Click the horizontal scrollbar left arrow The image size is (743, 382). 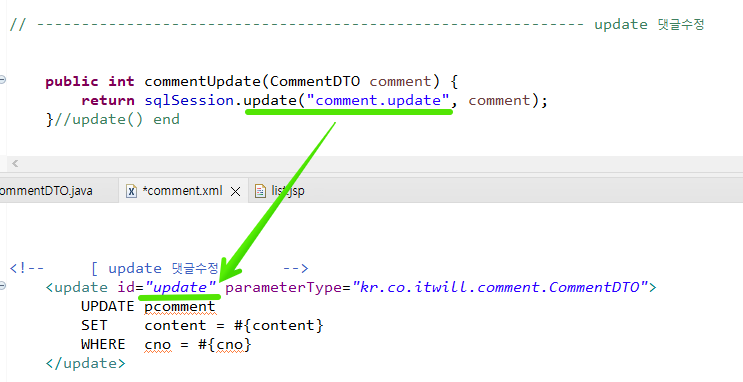(15, 164)
